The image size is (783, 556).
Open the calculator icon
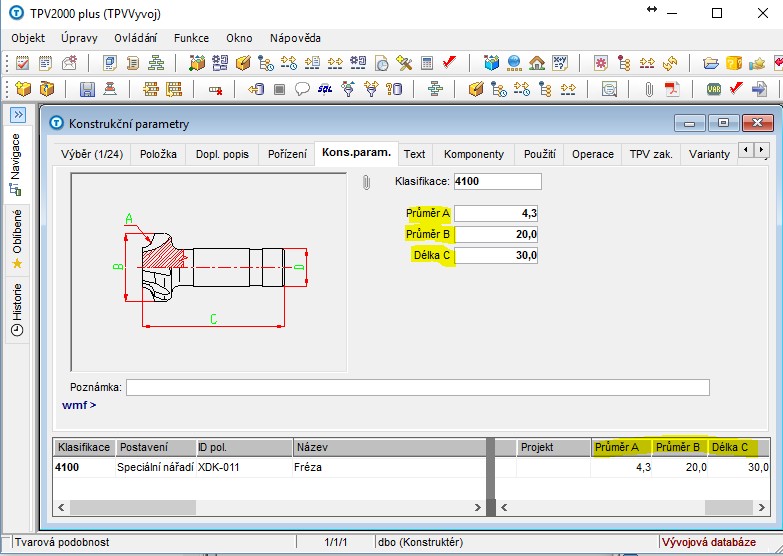(x=427, y=63)
